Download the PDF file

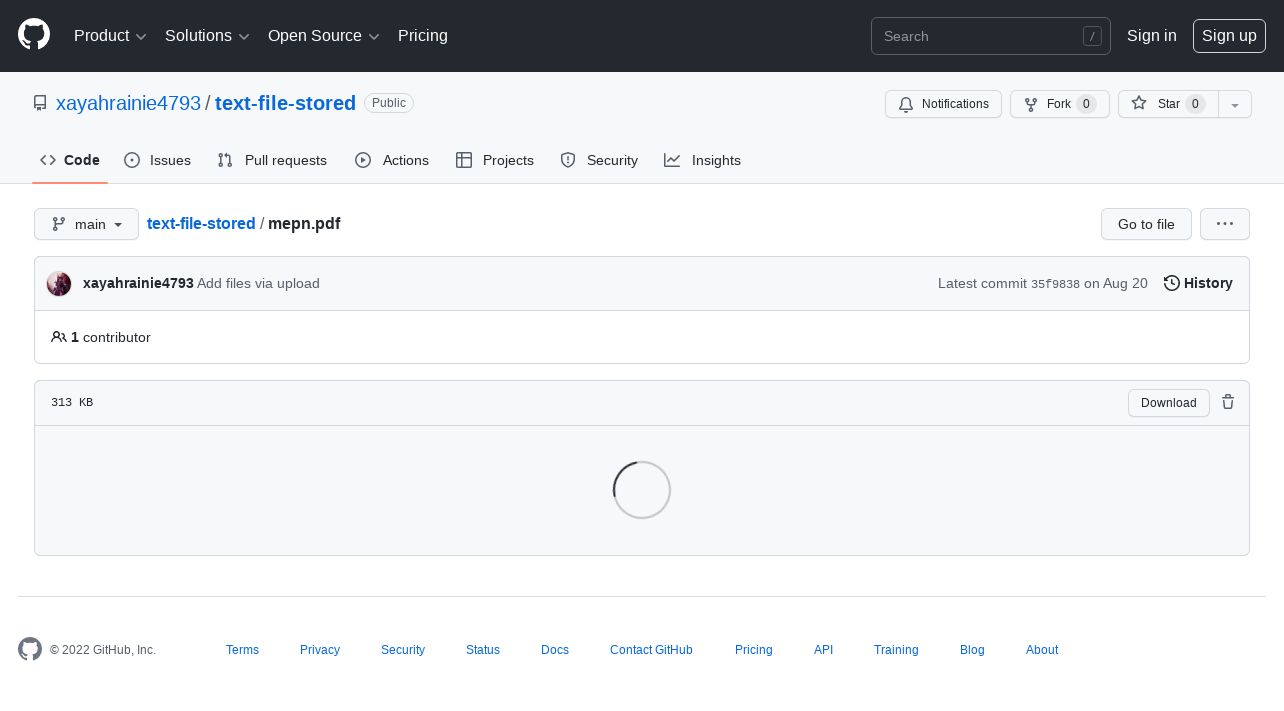tap(1169, 403)
